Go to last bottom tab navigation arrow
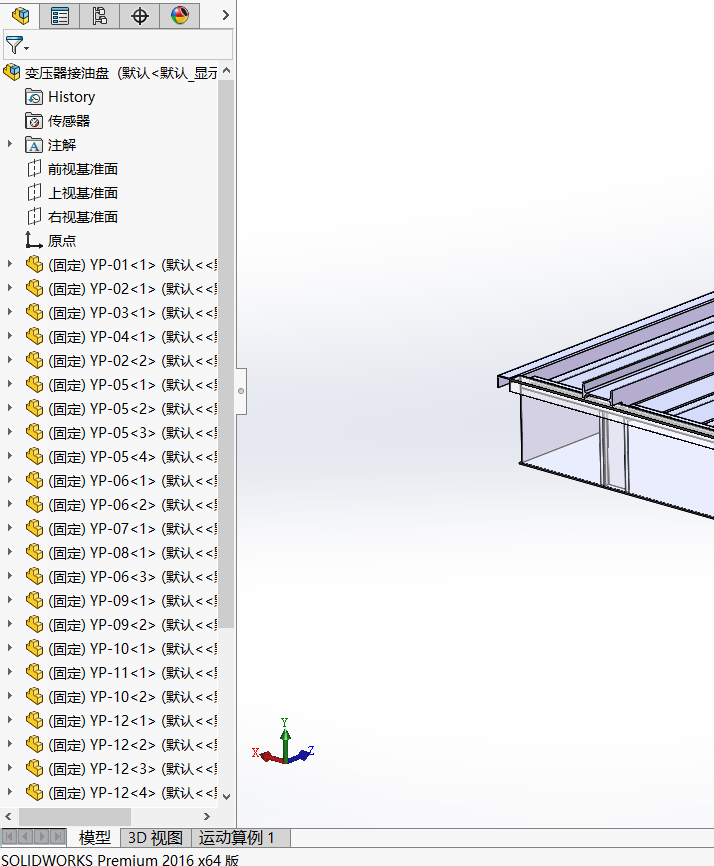The image size is (714, 866). click(x=57, y=837)
